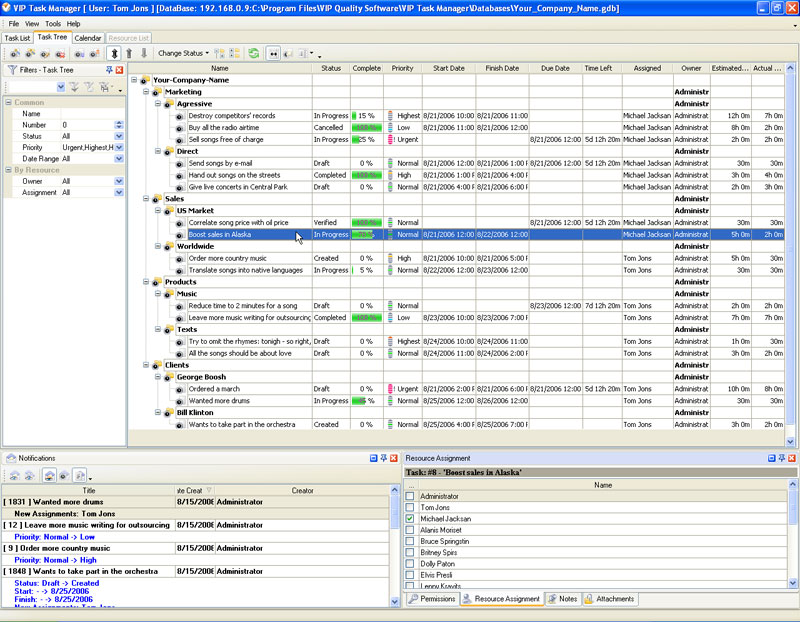Click the gray move-down arrow toolbar icon
800x622 pixels.
coord(144,53)
